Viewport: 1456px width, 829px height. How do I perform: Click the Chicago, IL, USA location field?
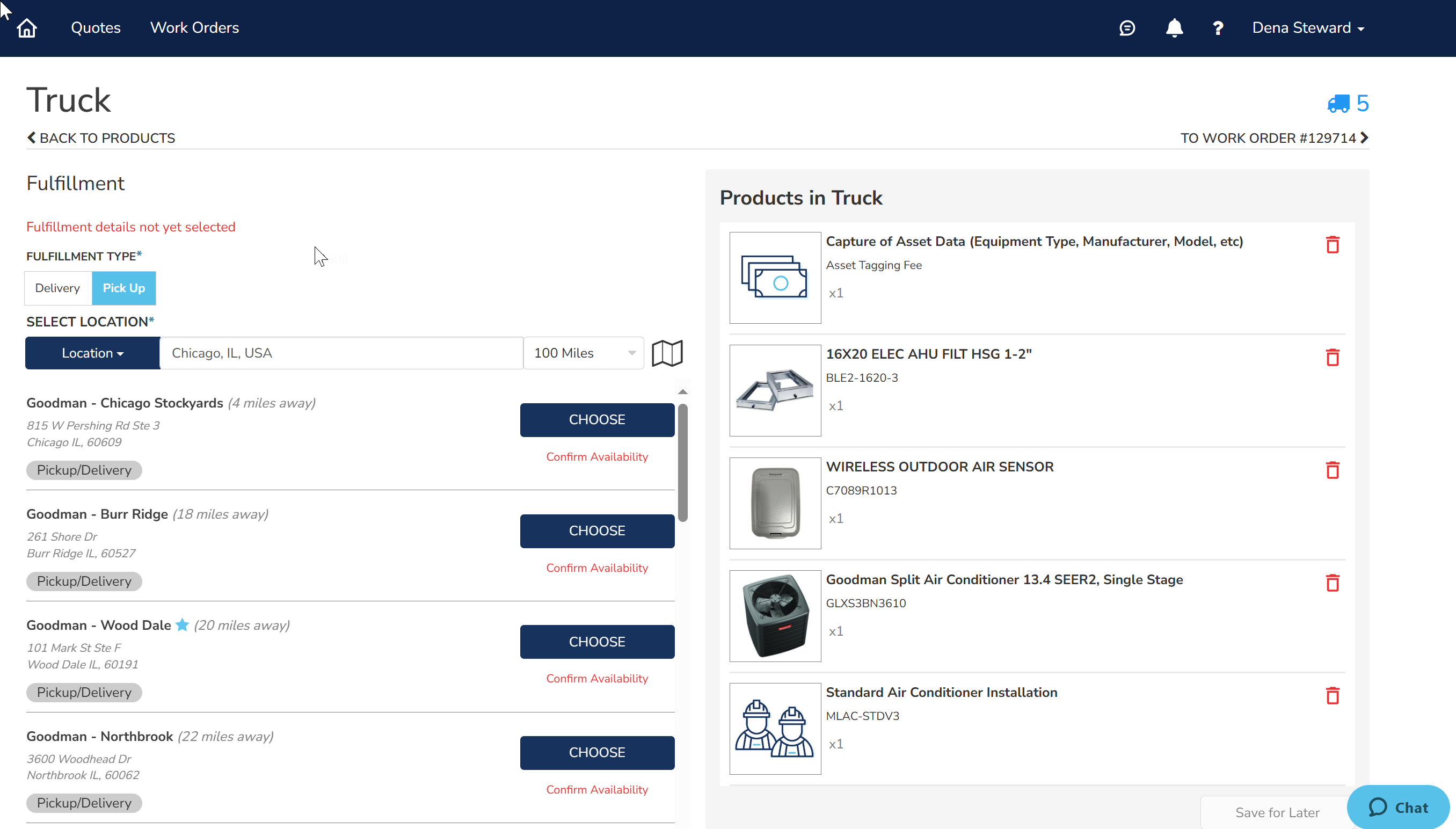[x=341, y=353]
